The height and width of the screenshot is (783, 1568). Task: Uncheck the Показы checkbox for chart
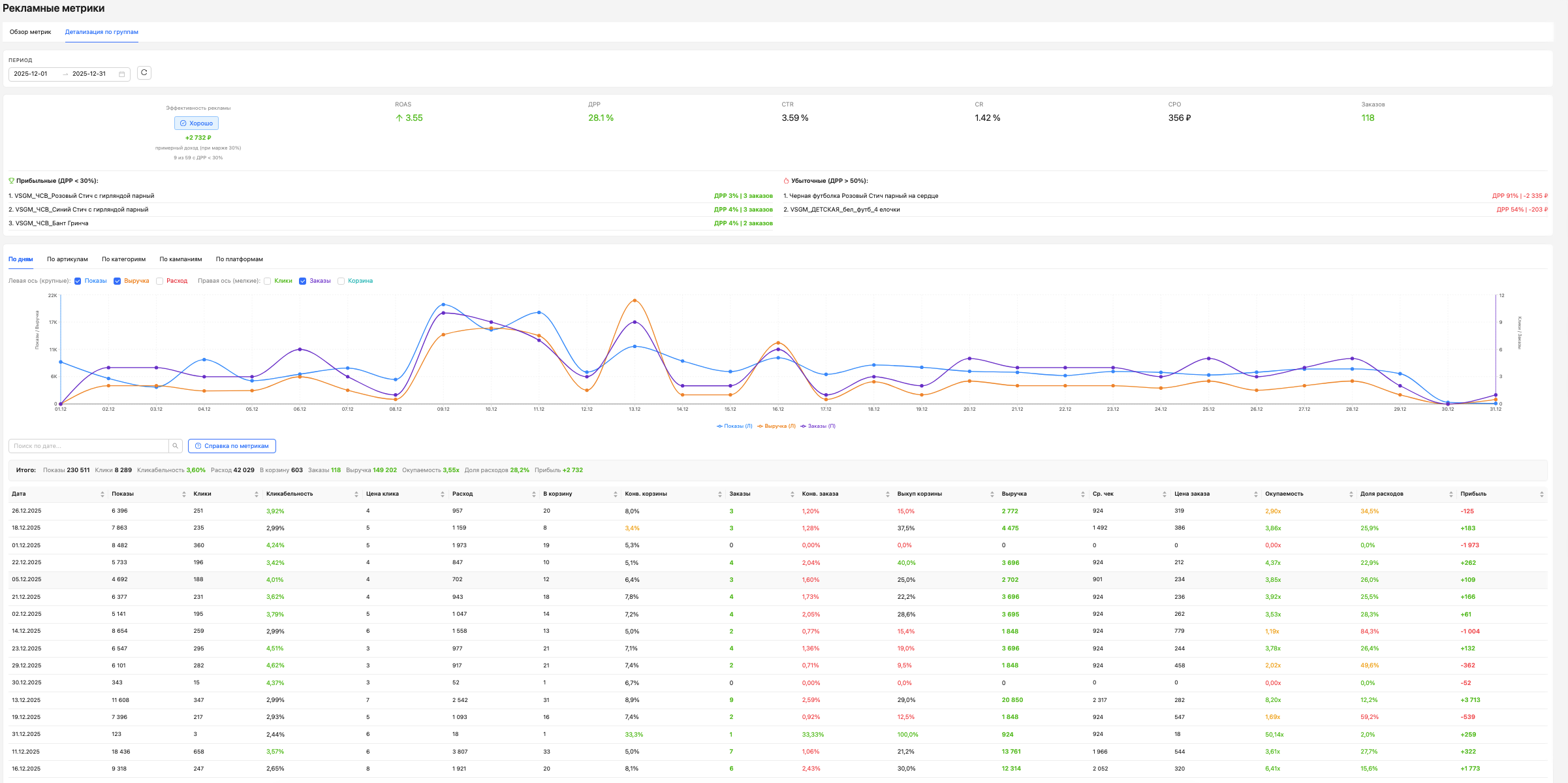[x=78, y=281]
